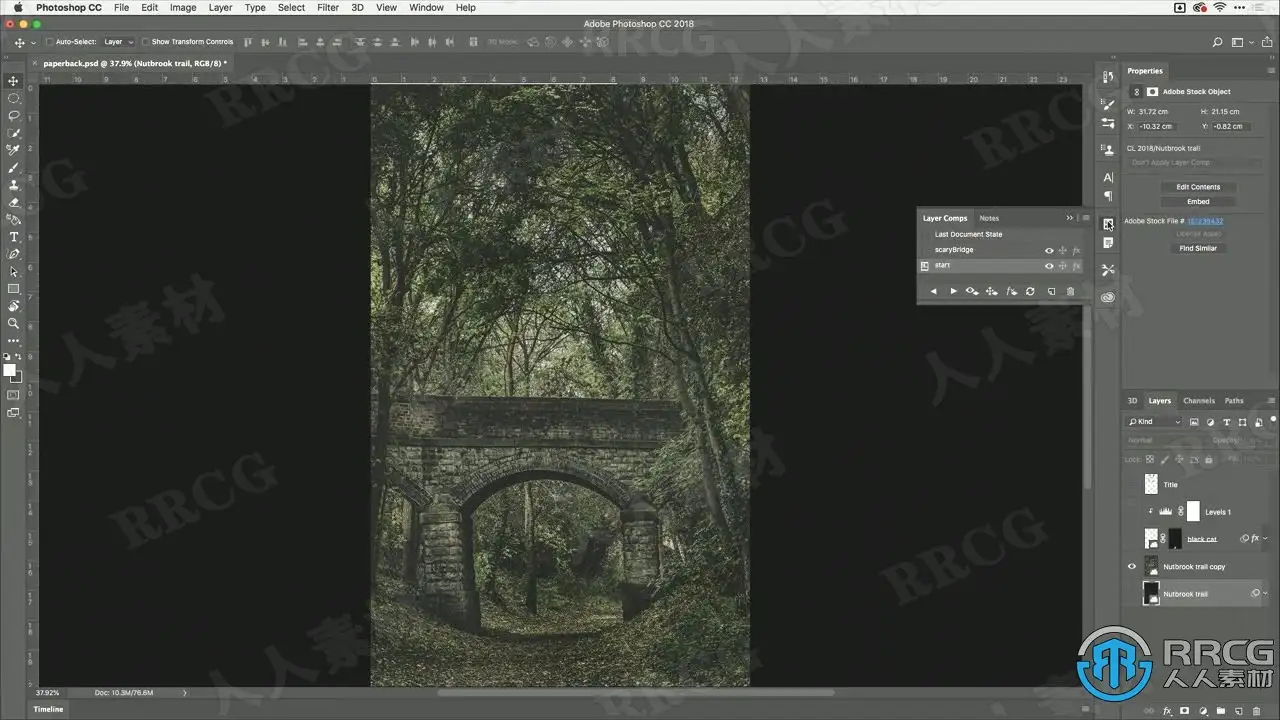1280x720 pixels.
Task: Delete layer using Layers panel trash icon
Action: (x=1256, y=712)
